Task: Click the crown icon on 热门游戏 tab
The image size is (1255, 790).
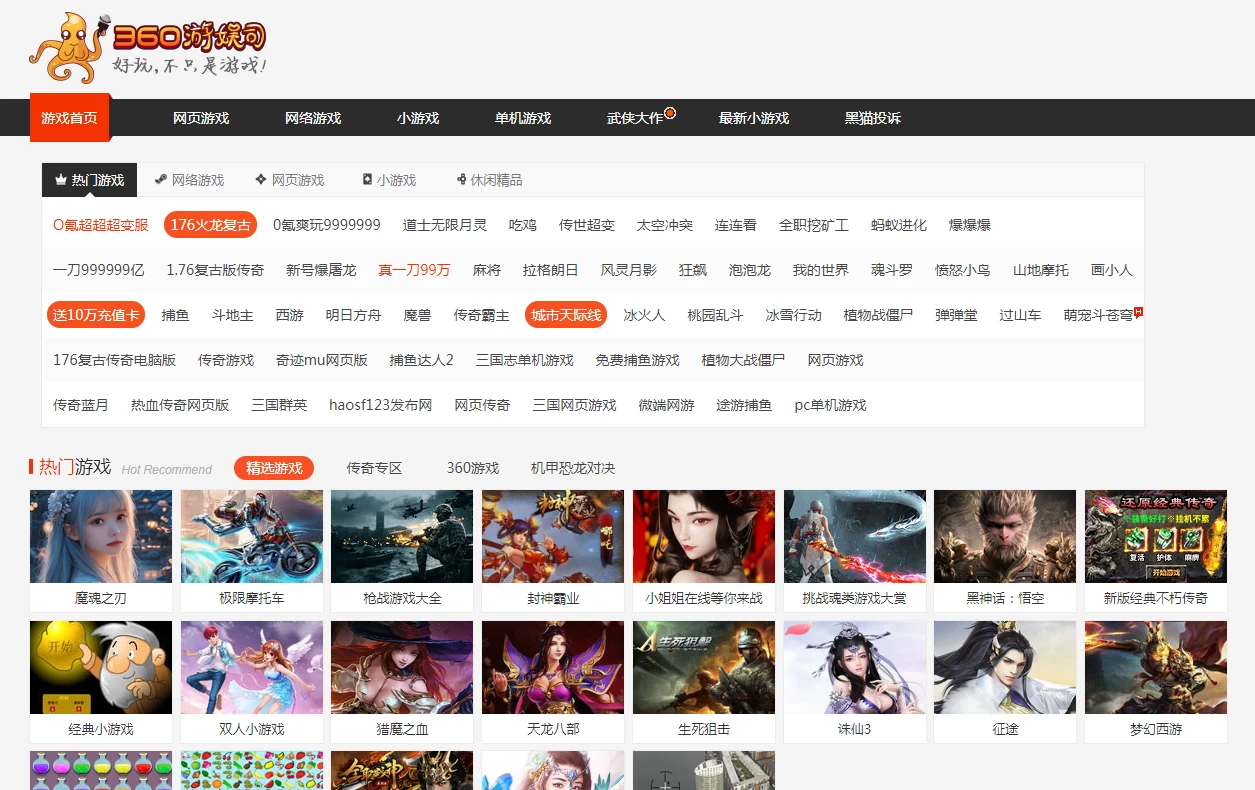Action: [60, 180]
